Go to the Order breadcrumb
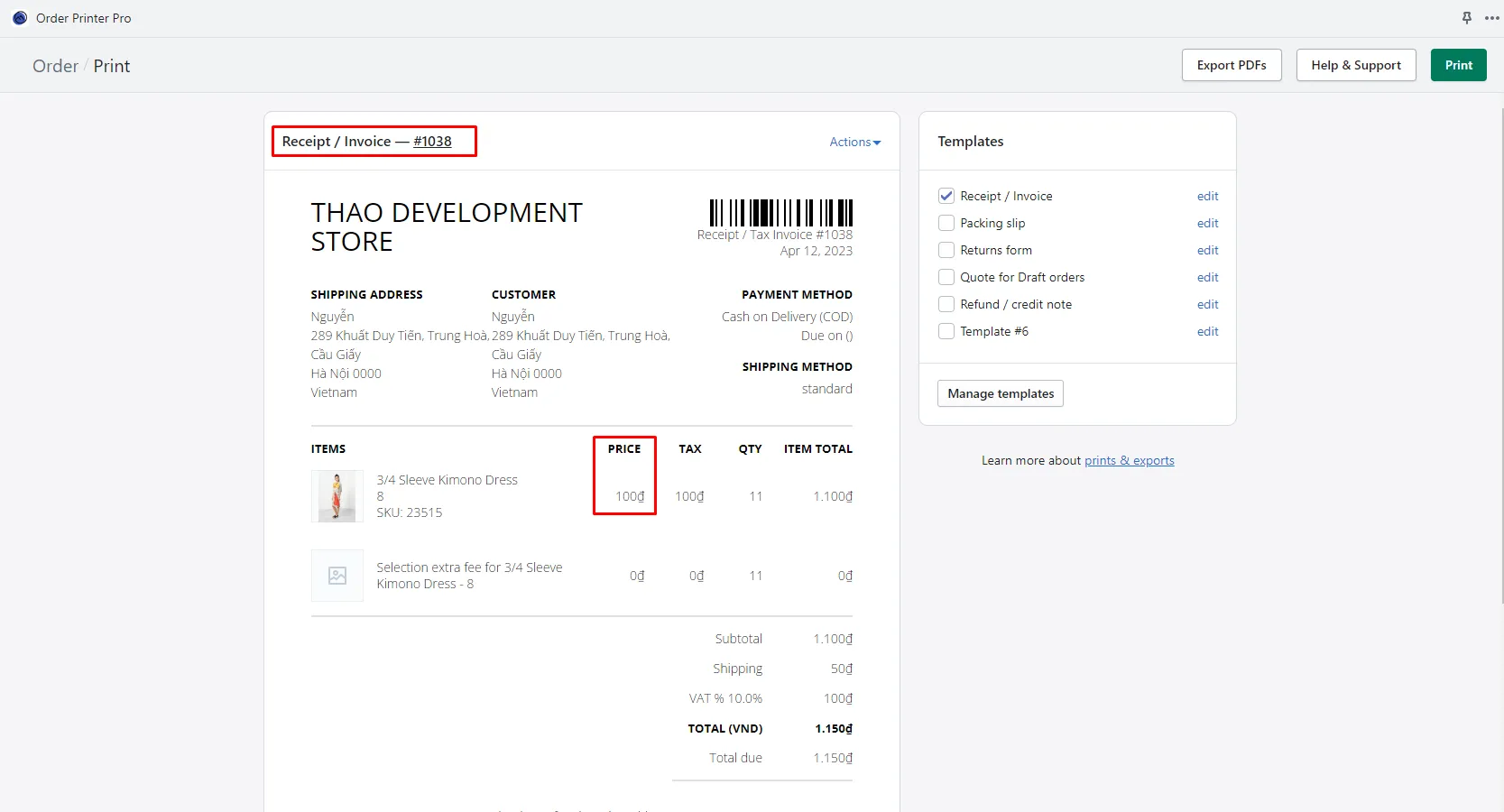The width and height of the screenshot is (1504, 812). point(55,66)
